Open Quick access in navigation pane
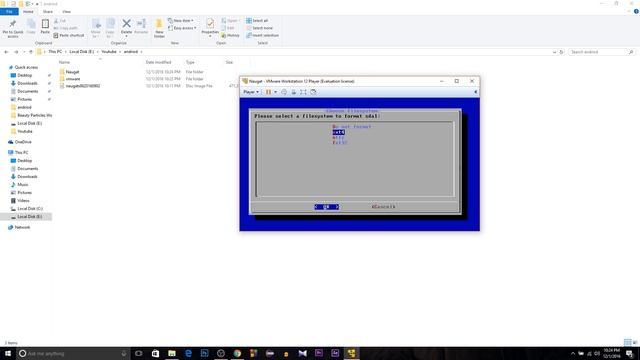Image resolution: width=640 pixels, height=360 pixels. tap(26, 67)
